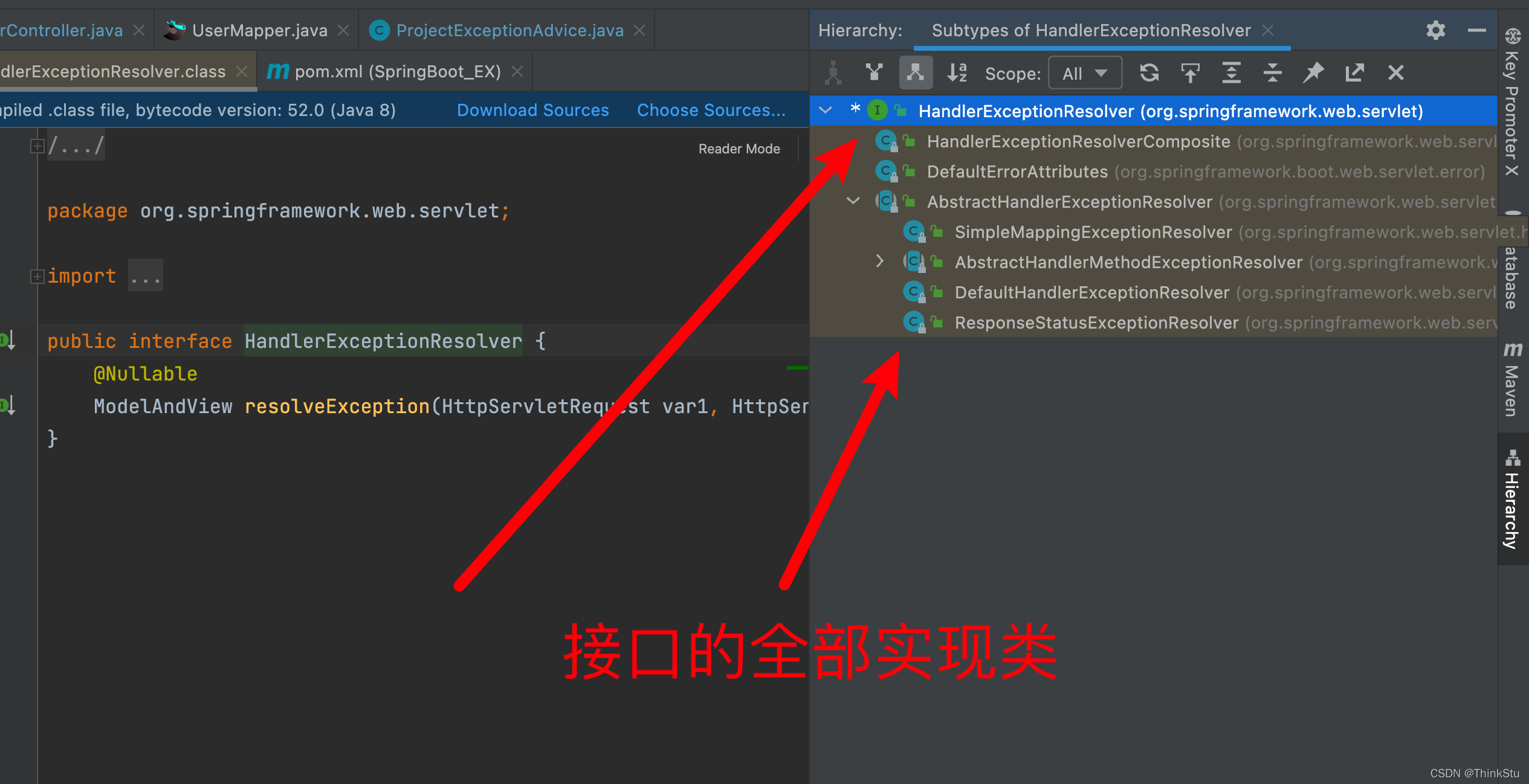Pin the hierarchy tab
Screen dimensions: 1529x784
coord(1313,73)
